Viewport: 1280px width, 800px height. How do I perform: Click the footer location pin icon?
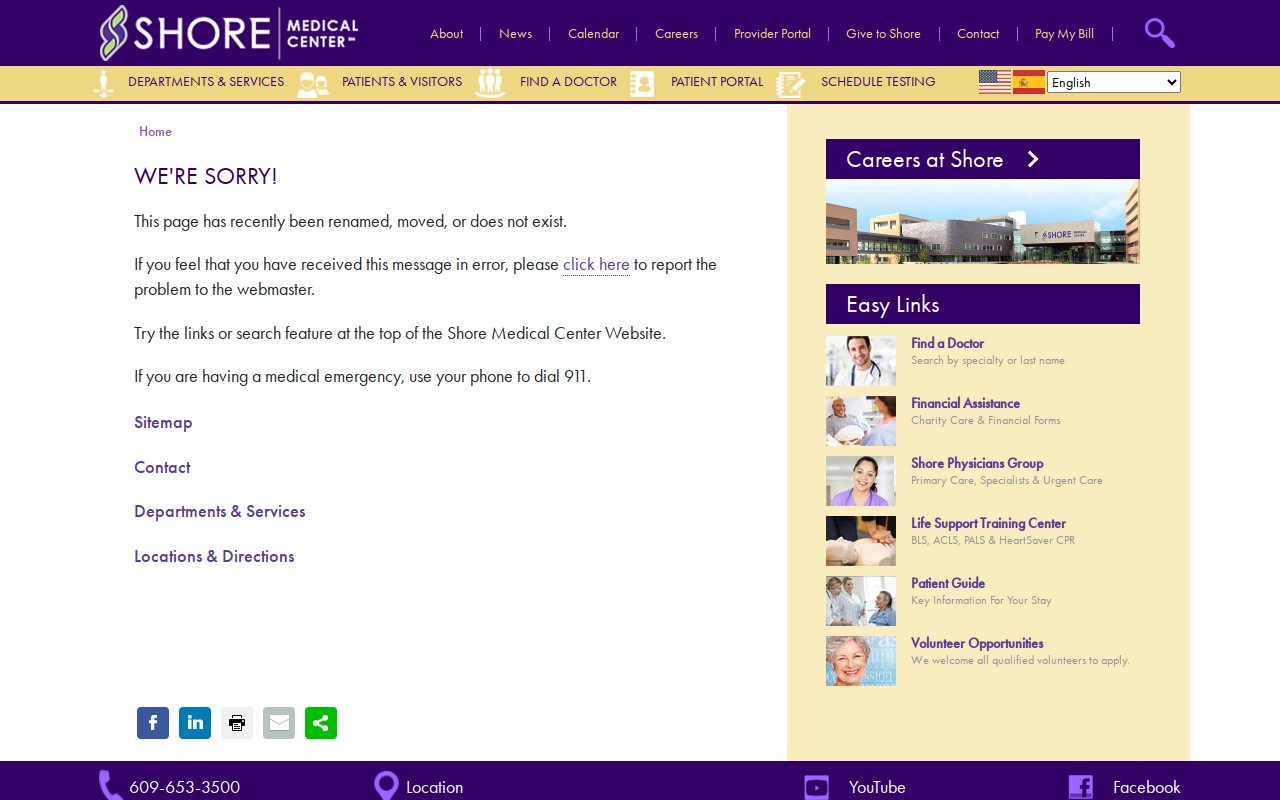click(386, 786)
